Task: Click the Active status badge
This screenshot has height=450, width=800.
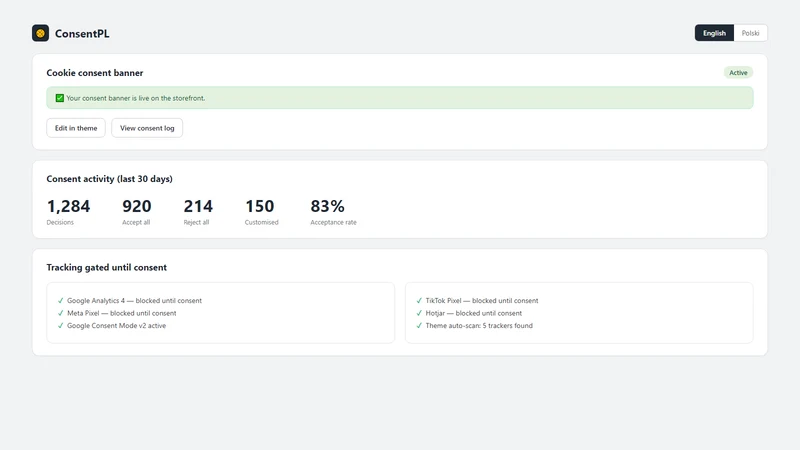Action: tap(738, 72)
